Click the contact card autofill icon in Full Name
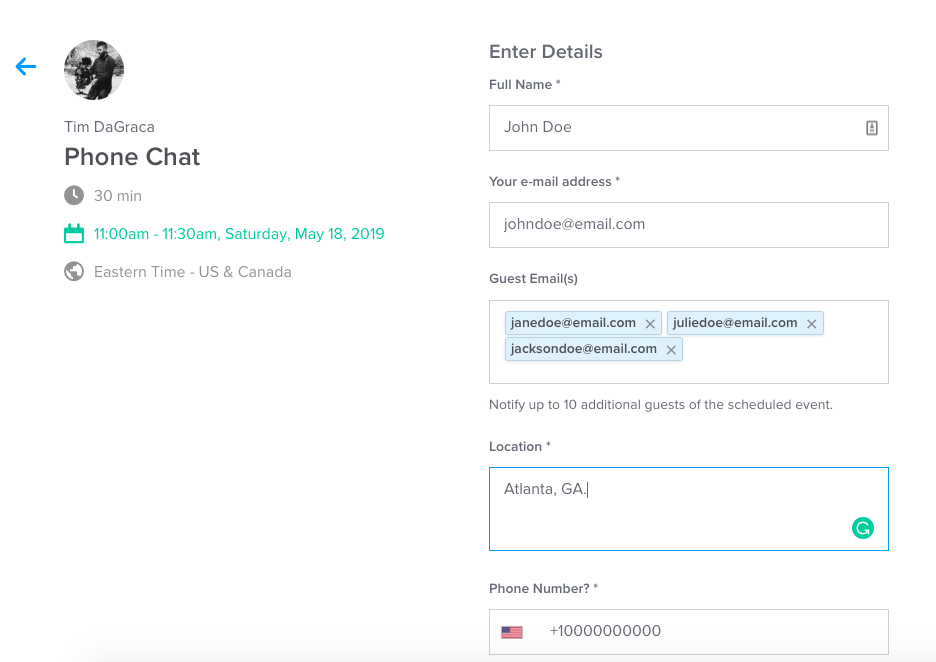 click(x=871, y=128)
